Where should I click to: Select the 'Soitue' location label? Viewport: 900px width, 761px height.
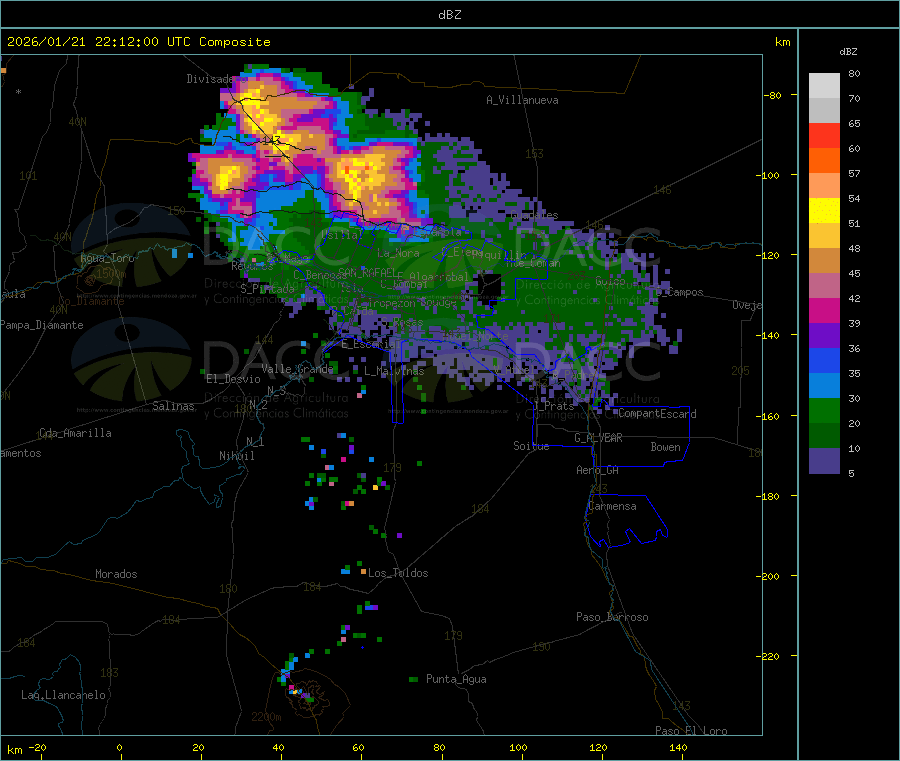(531, 446)
